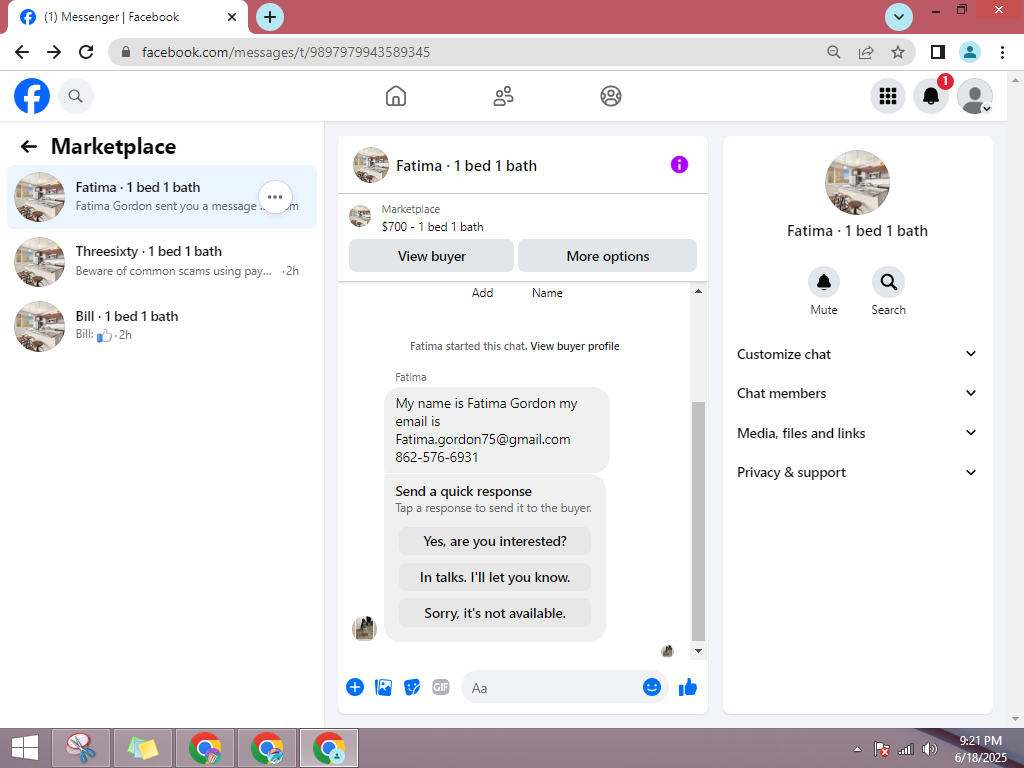Viewport: 1024px width, 768px height.
Task: Click the $700 - 1 bed 1 bath listing text
Action: pyautogui.click(x=432, y=227)
